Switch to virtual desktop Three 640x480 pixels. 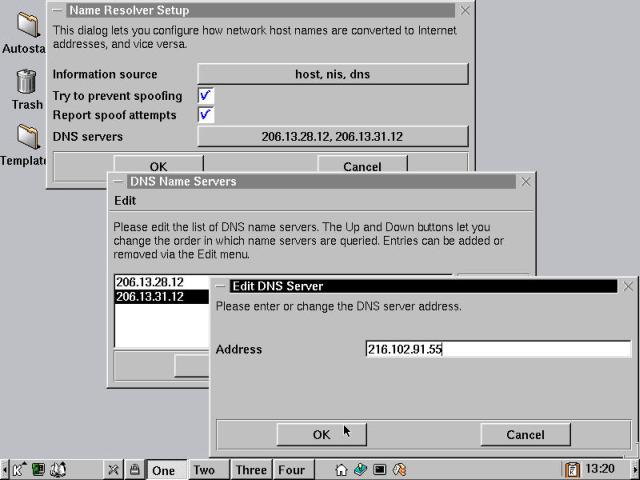(x=251, y=469)
